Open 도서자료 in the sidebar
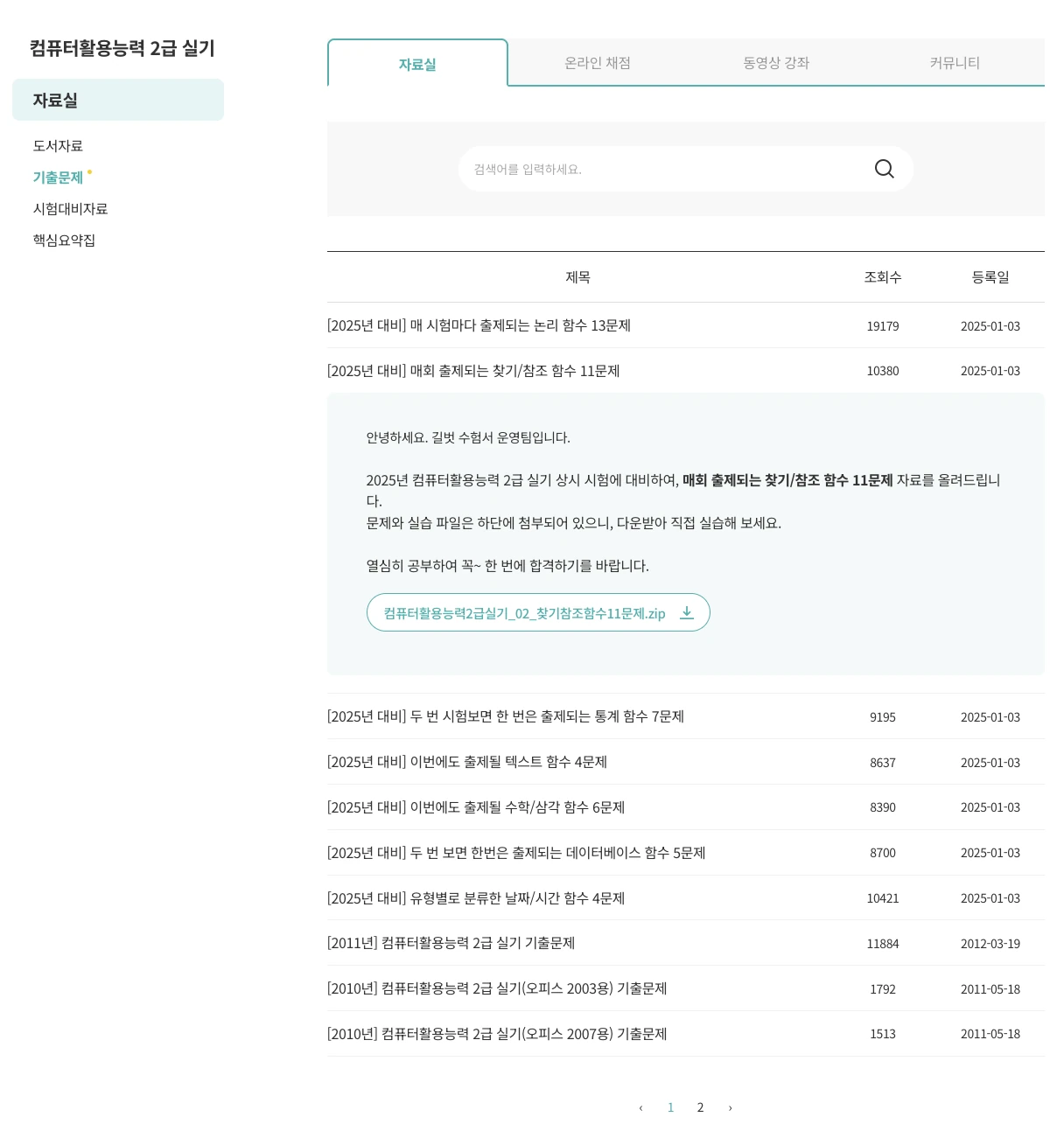This screenshot has height=1131, width=1064. point(58,145)
